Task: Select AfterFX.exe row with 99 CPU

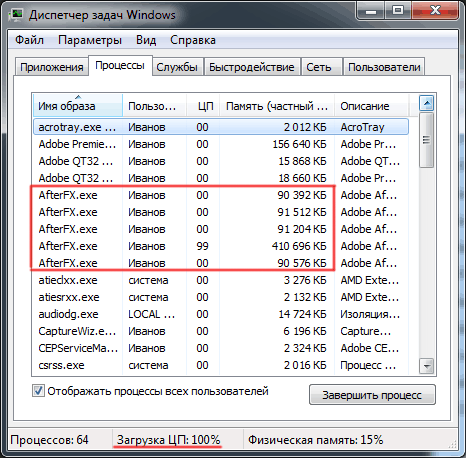Action: (x=221, y=246)
